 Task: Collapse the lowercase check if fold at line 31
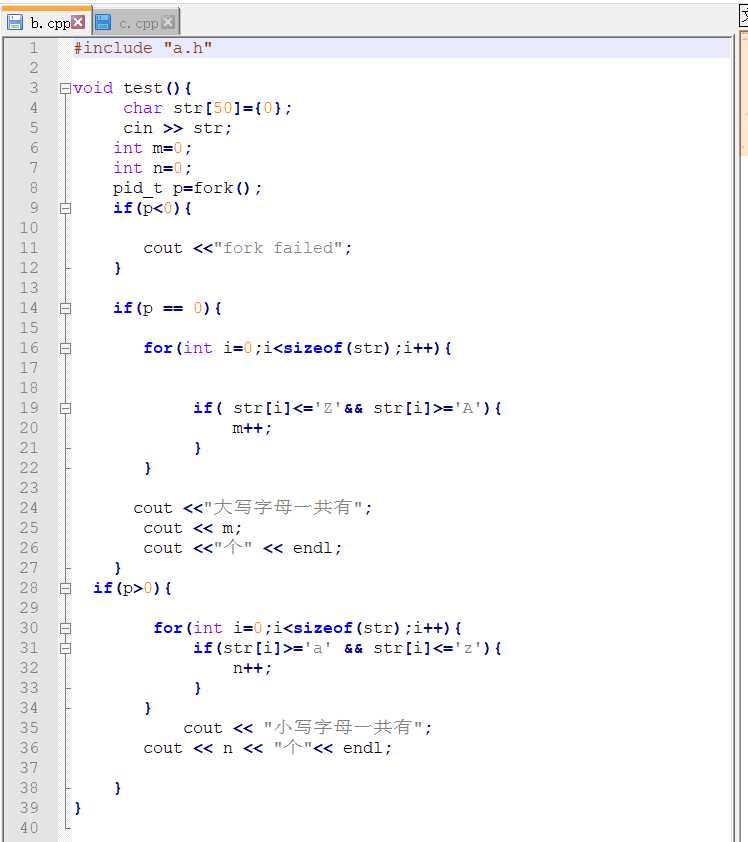tap(65, 649)
